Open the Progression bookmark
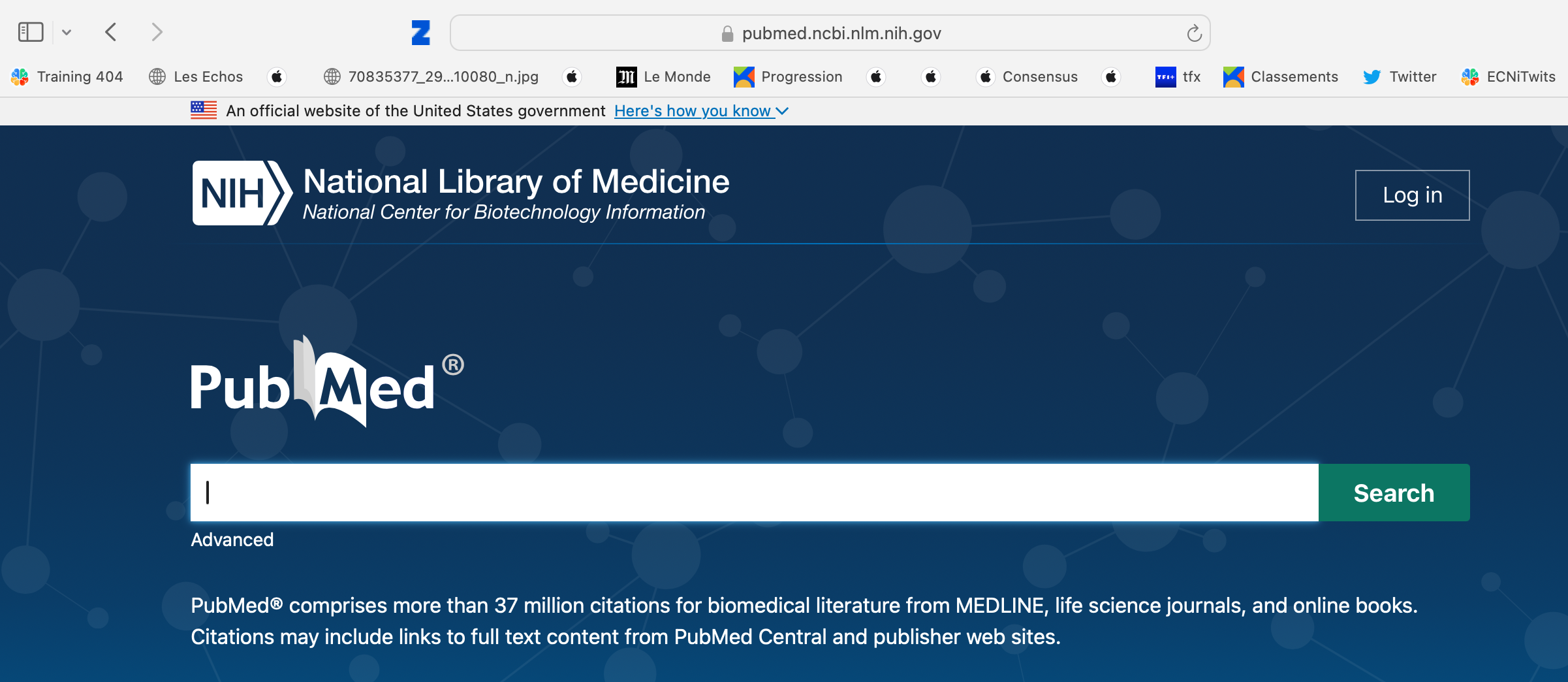1568x682 pixels. point(788,76)
